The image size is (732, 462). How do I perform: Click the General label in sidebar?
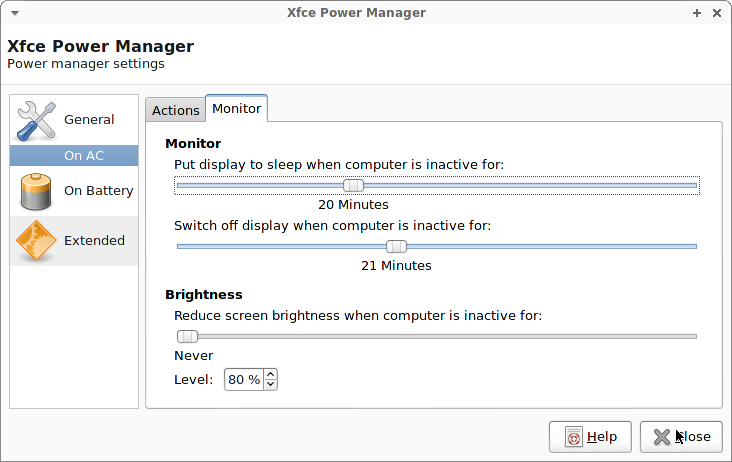pos(89,120)
